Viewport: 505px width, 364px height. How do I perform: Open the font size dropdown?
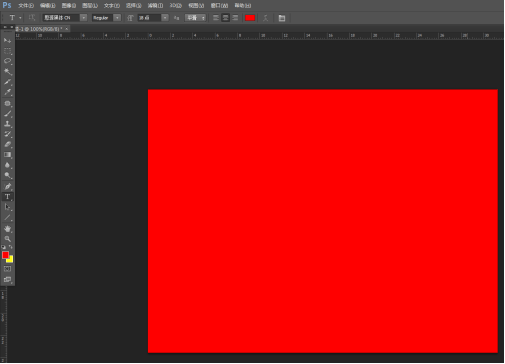click(165, 18)
